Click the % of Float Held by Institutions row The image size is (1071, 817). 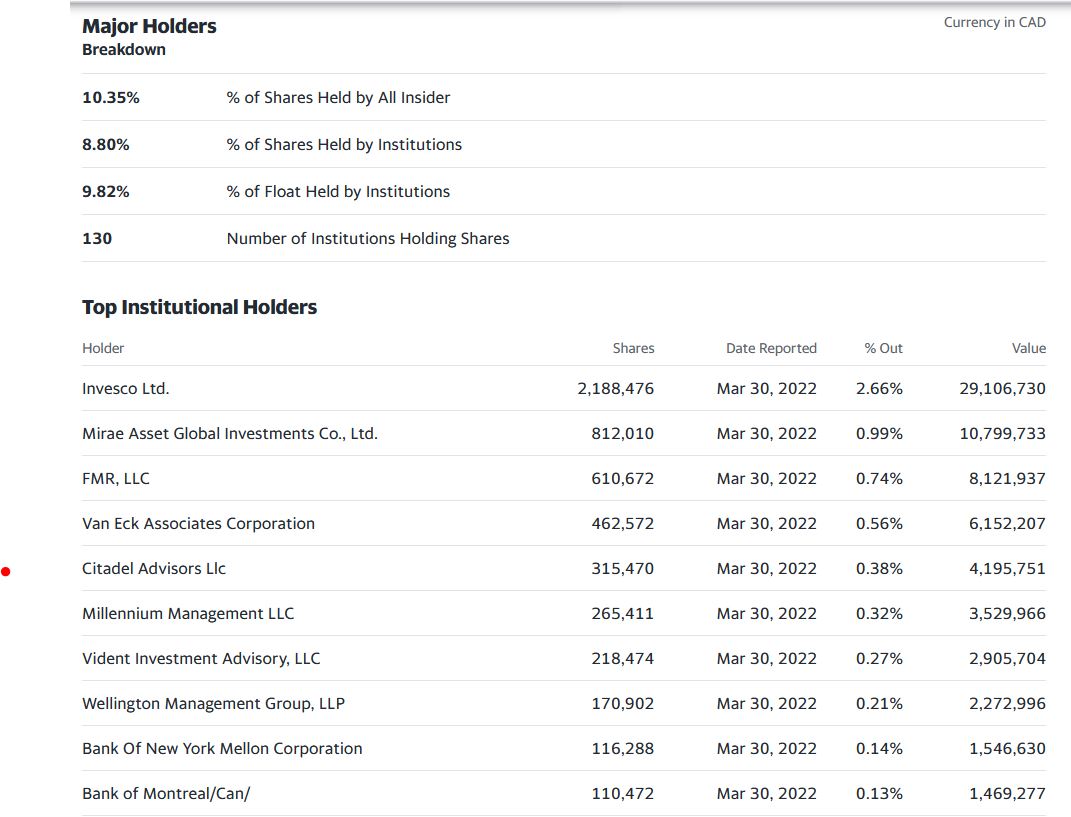pyautogui.click(x=337, y=191)
